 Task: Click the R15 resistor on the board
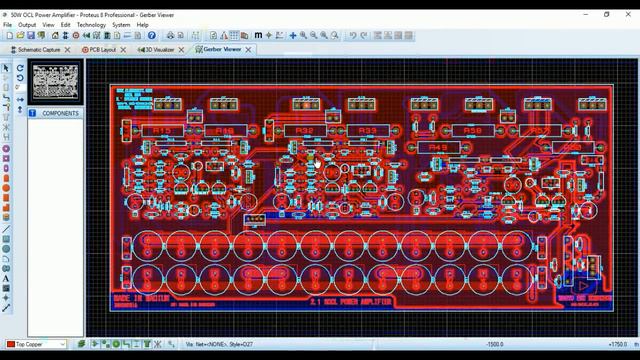point(163,131)
